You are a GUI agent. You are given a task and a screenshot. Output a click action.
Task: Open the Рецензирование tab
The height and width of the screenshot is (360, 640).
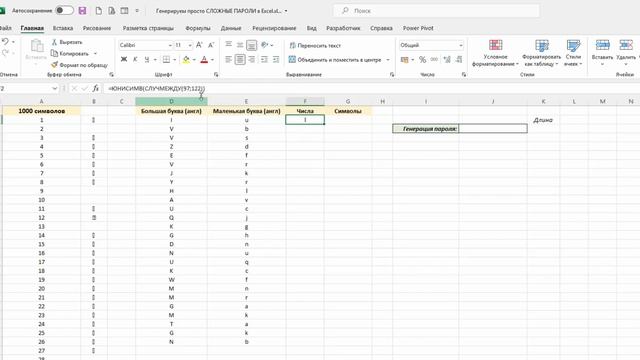click(274, 28)
